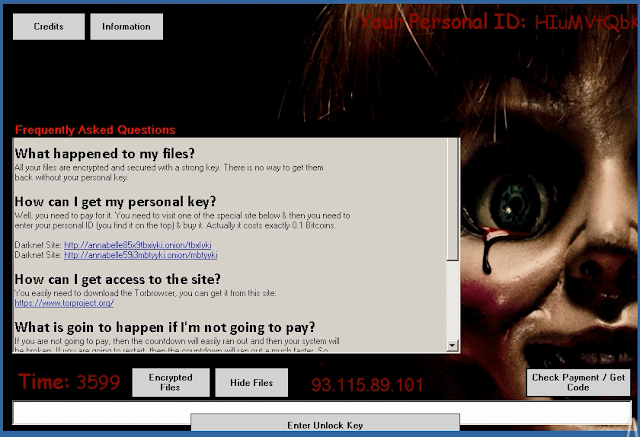Click 'What happened to my files?' heading

104,153
